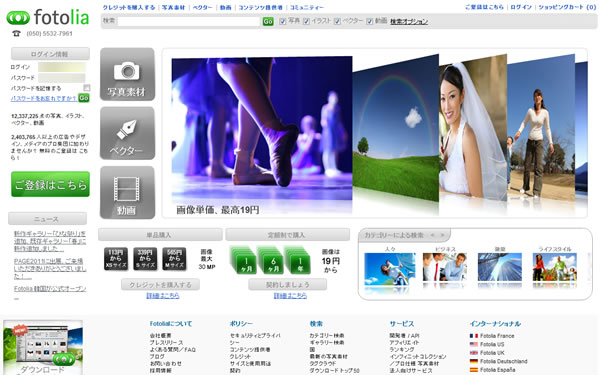Open the 写真素材 camera icon tile
This screenshot has height=375, width=600.
pos(127,74)
